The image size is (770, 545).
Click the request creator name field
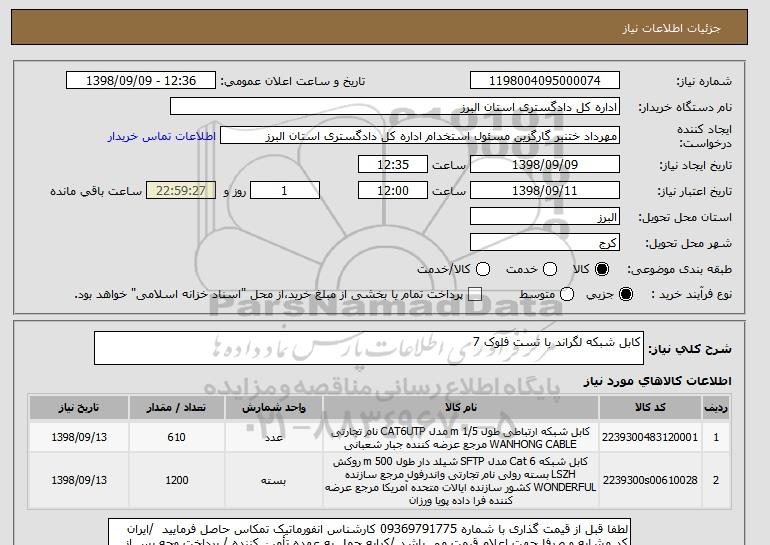click(x=420, y=136)
